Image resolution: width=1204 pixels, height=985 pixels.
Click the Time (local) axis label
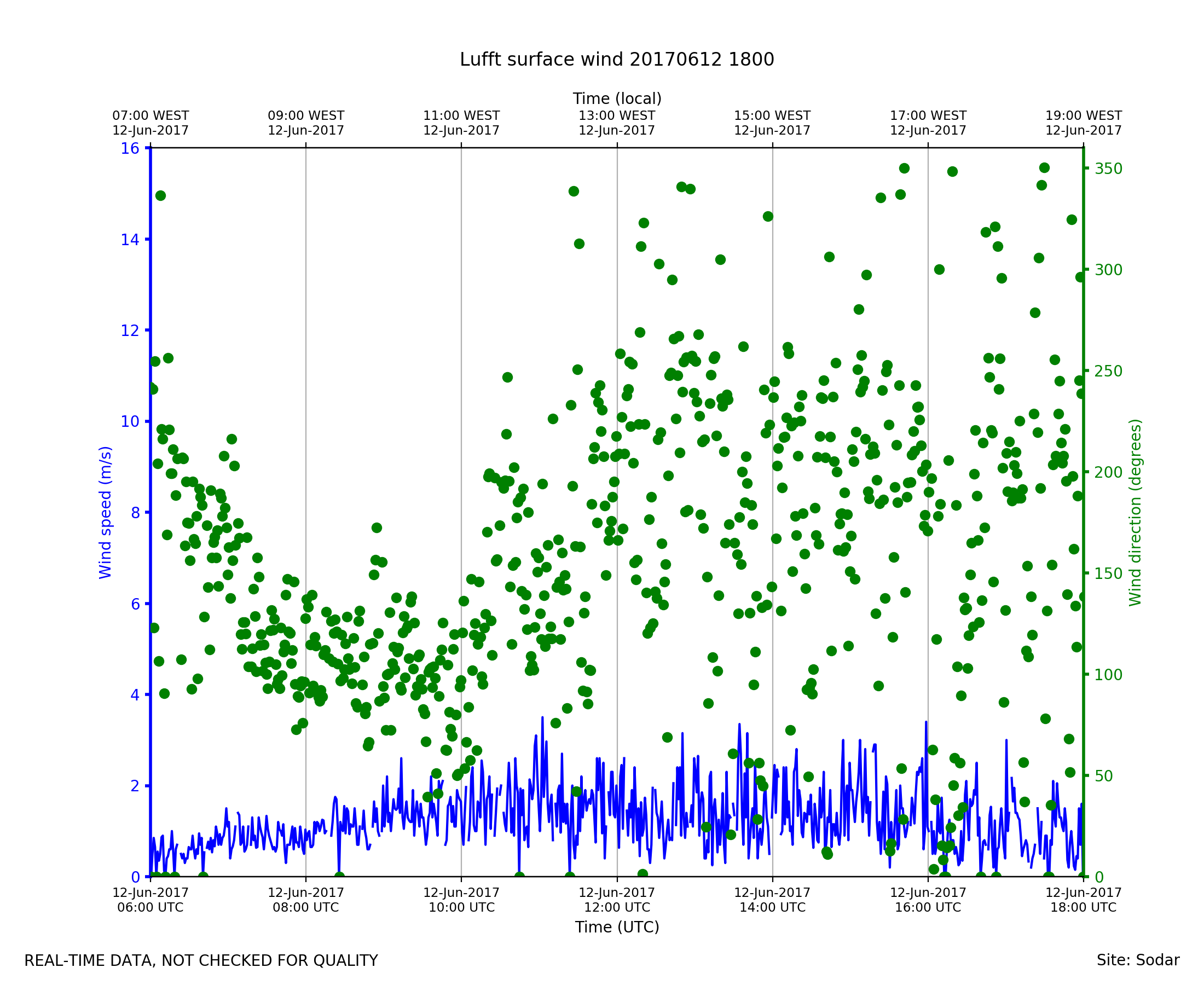pos(617,99)
